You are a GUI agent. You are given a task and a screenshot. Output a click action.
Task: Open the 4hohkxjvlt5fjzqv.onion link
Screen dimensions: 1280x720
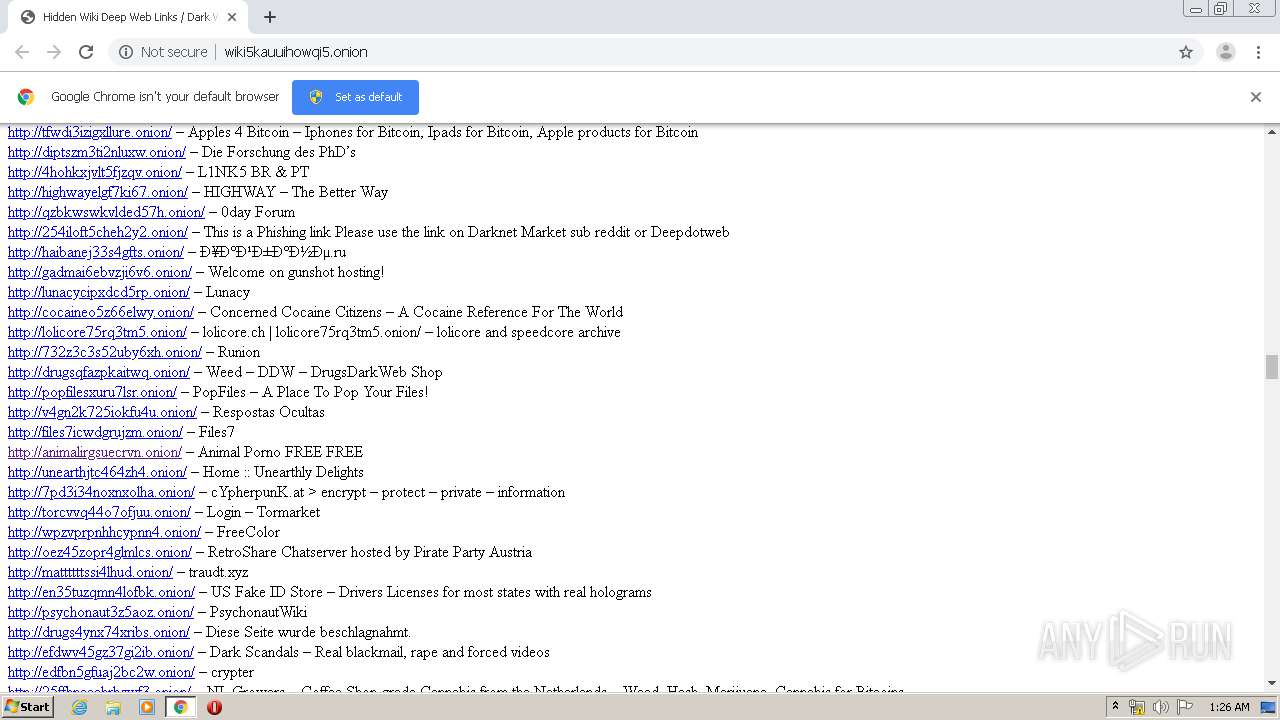coord(95,172)
